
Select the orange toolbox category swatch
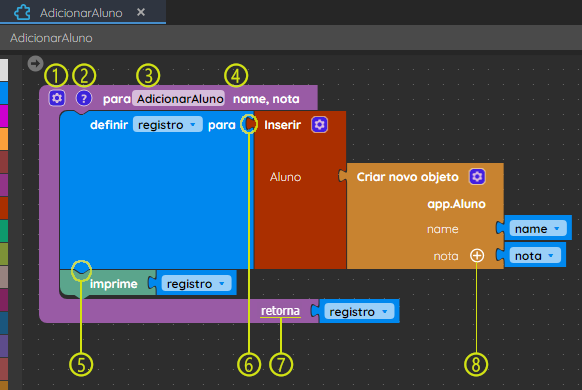pos(4,139)
